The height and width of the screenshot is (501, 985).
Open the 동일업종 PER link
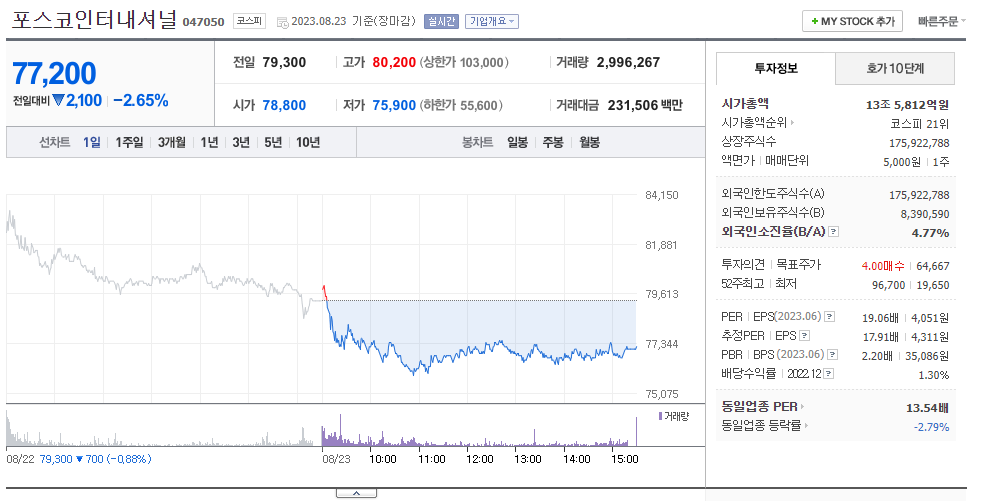click(x=759, y=407)
